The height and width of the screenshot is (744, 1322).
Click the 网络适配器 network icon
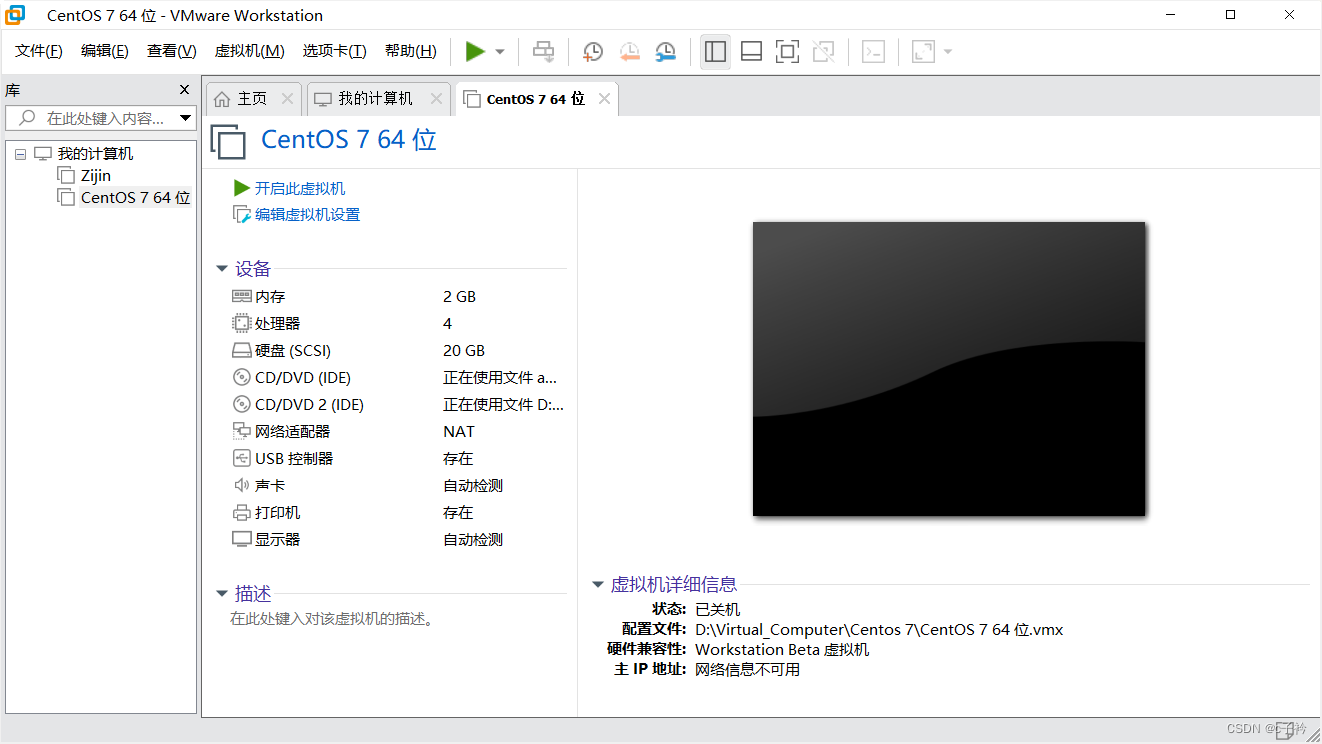pos(241,431)
